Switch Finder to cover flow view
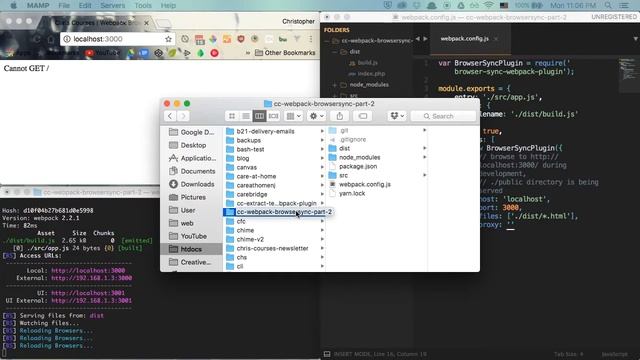This screenshot has height=360, width=640. (273, 116)
